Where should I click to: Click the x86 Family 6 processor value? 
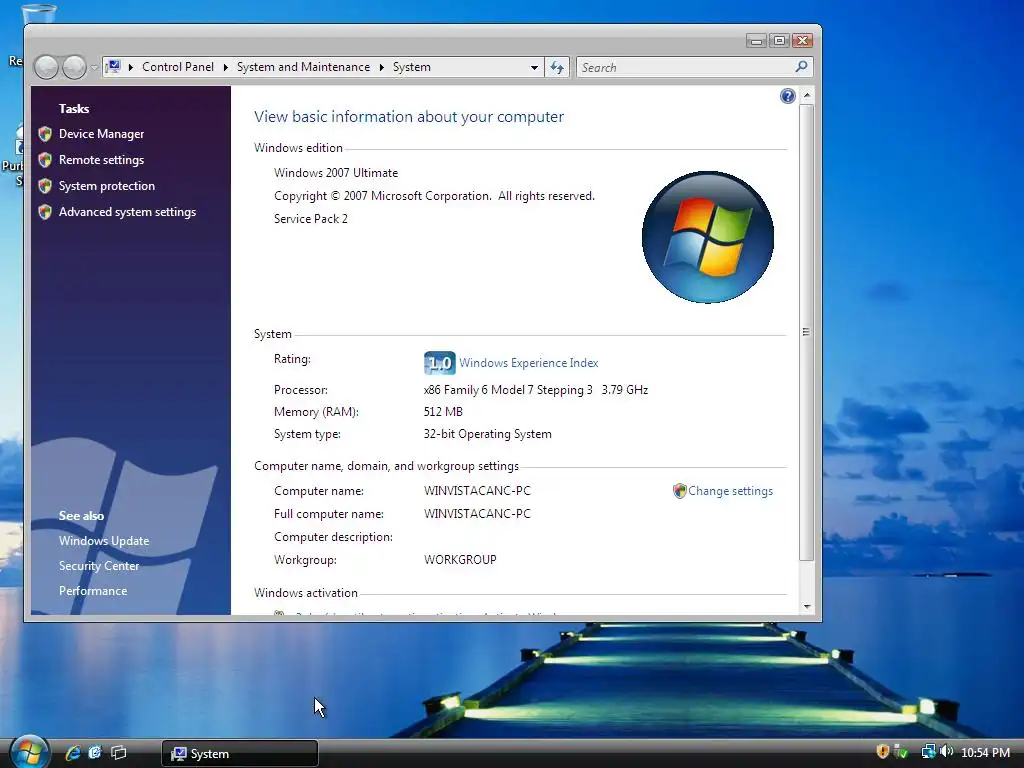pos(536,390)
